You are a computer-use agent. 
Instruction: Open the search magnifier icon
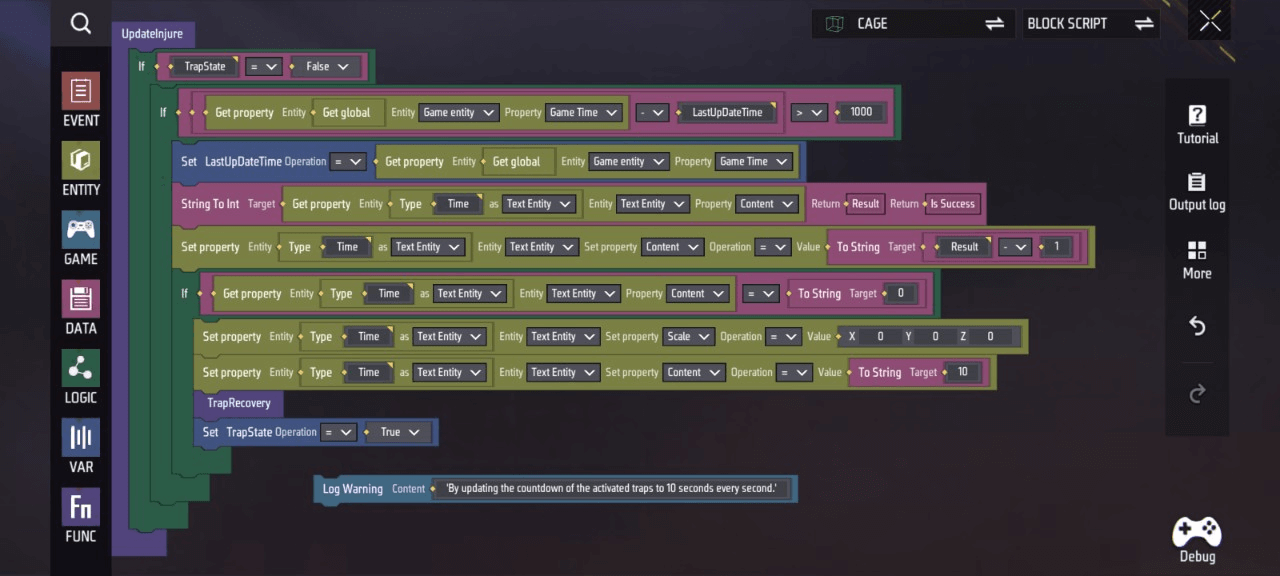click(81, 23)
